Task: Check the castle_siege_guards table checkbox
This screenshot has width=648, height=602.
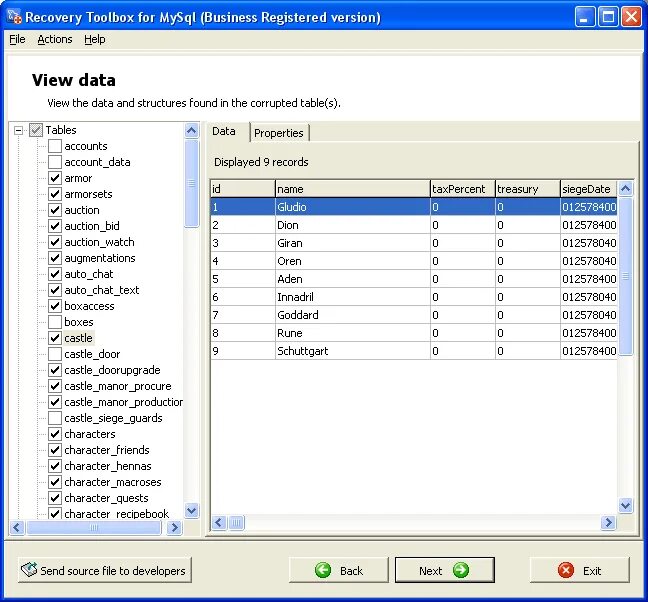Action: pos(55,418)
